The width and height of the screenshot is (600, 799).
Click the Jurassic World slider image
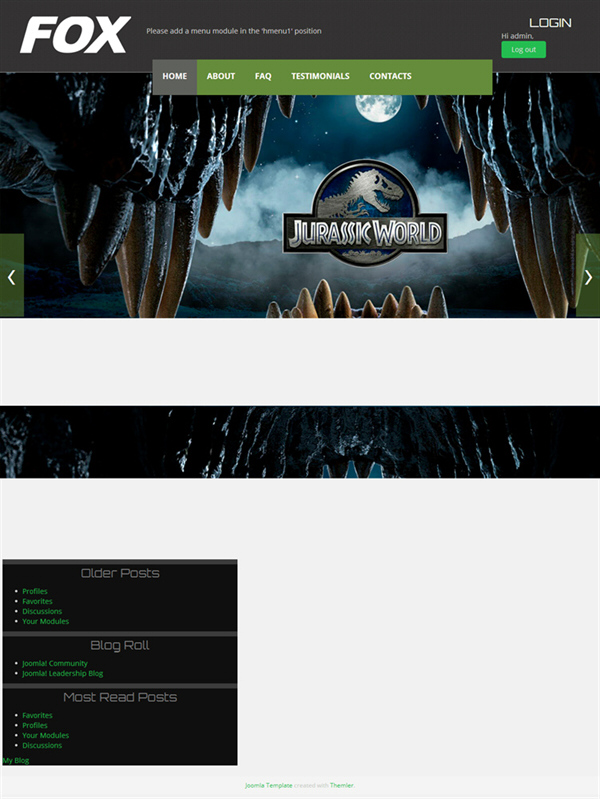[300, 195]
